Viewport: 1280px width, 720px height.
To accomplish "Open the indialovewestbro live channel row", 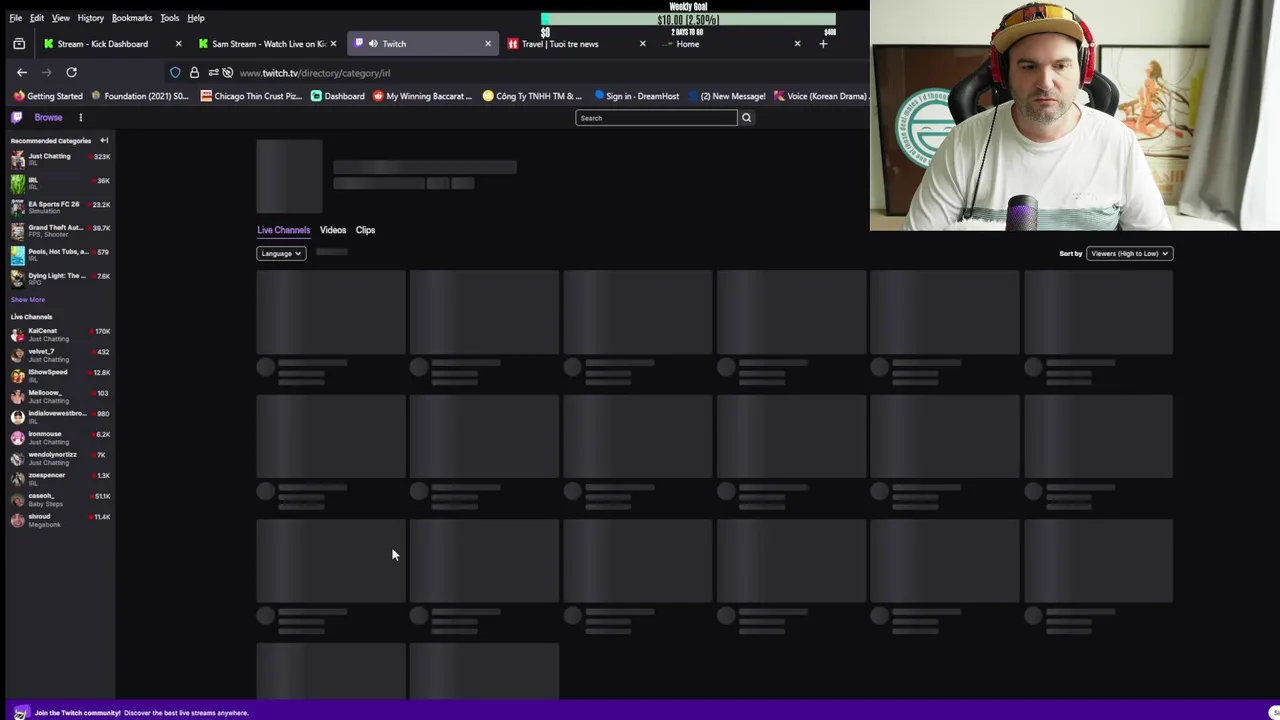I will click(60, 417).
